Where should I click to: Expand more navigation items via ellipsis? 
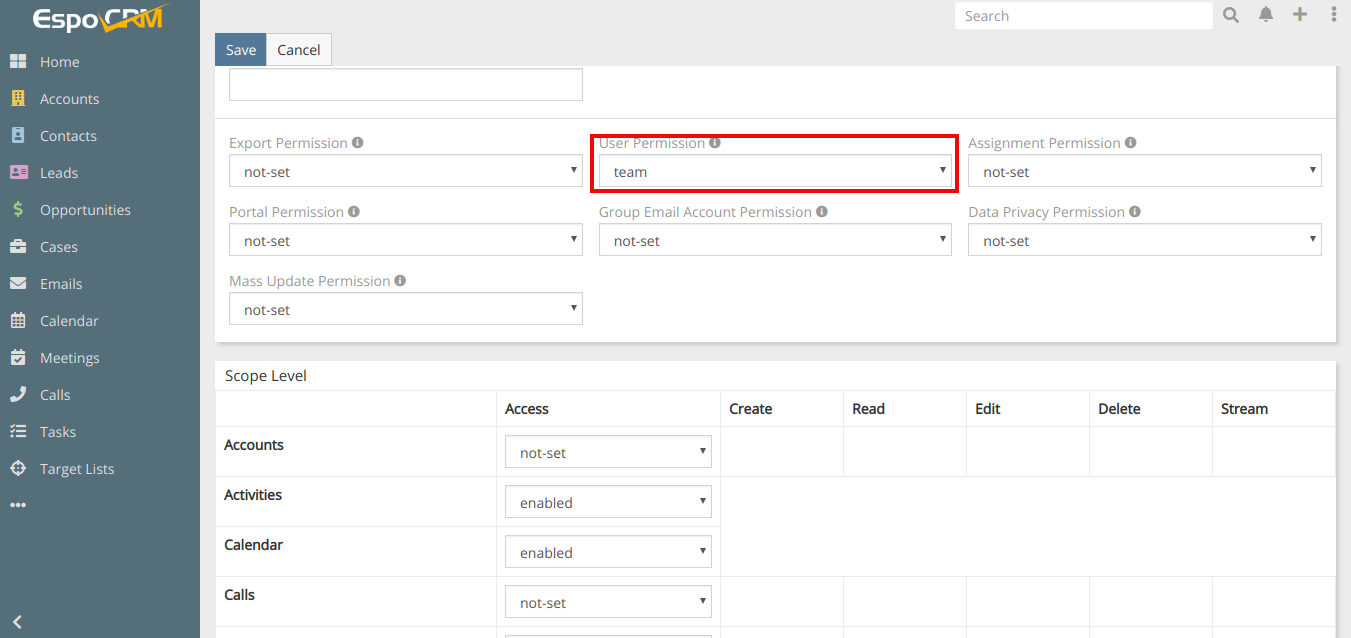(x=18, y=505)
